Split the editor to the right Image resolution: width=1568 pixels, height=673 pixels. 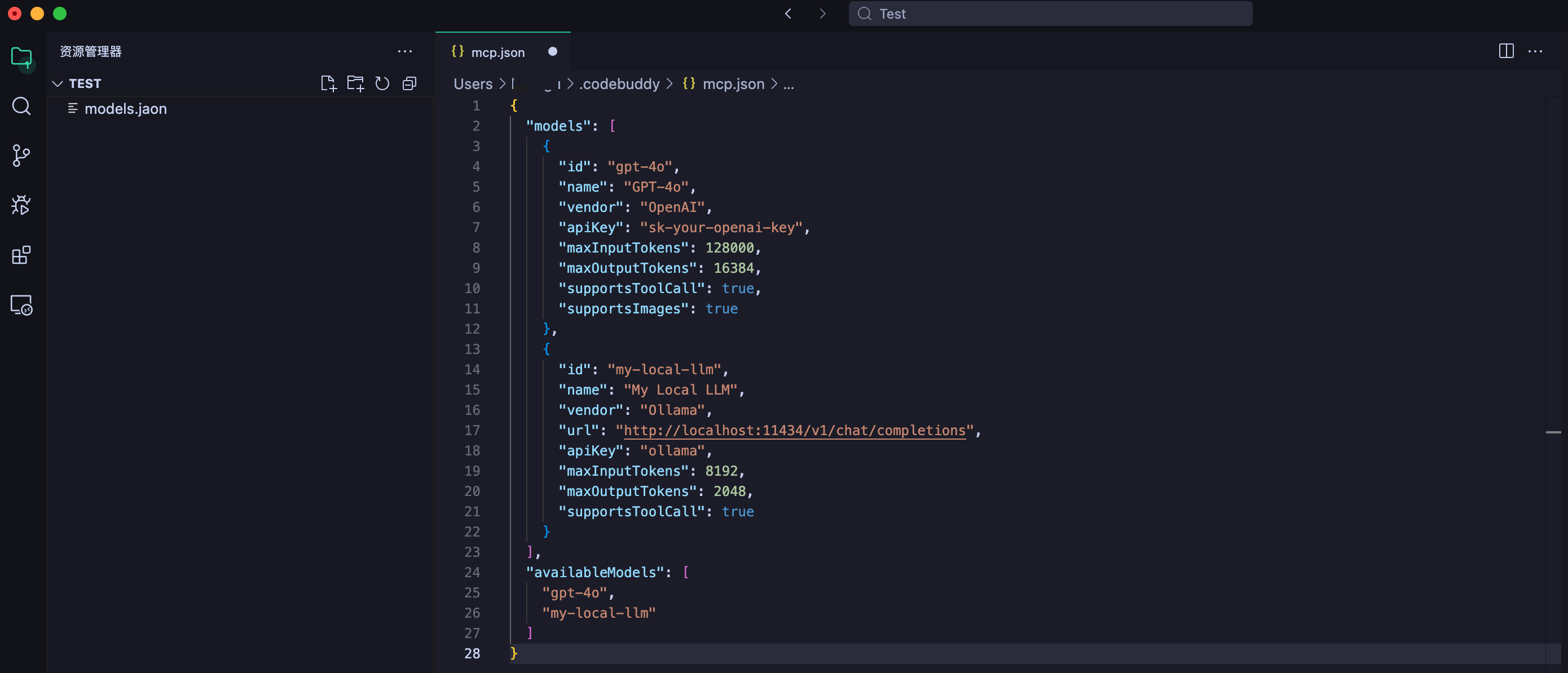click(1506, 51)
